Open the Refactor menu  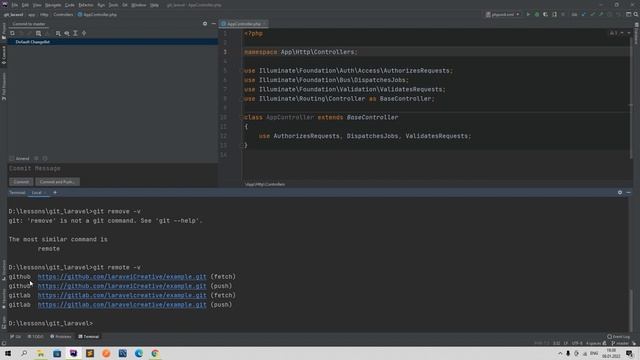click(x=86, y=5)
